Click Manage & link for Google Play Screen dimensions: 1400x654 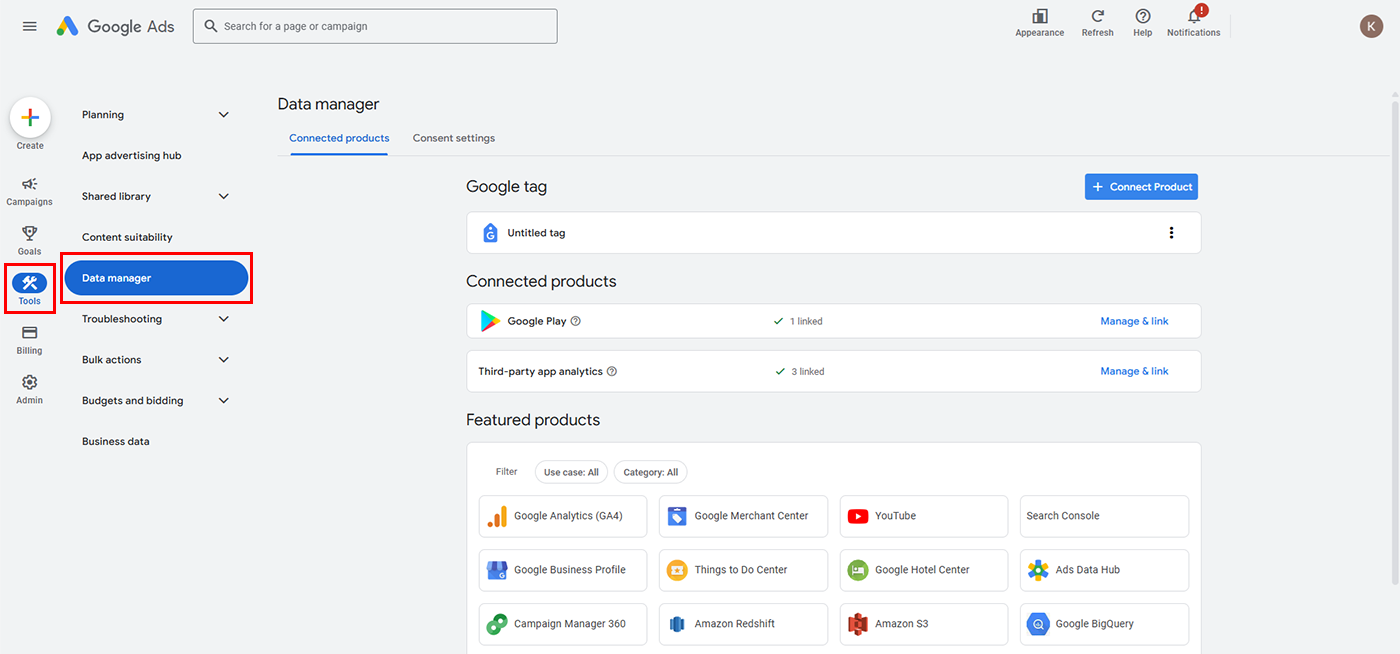click(x=1134, y=321)
